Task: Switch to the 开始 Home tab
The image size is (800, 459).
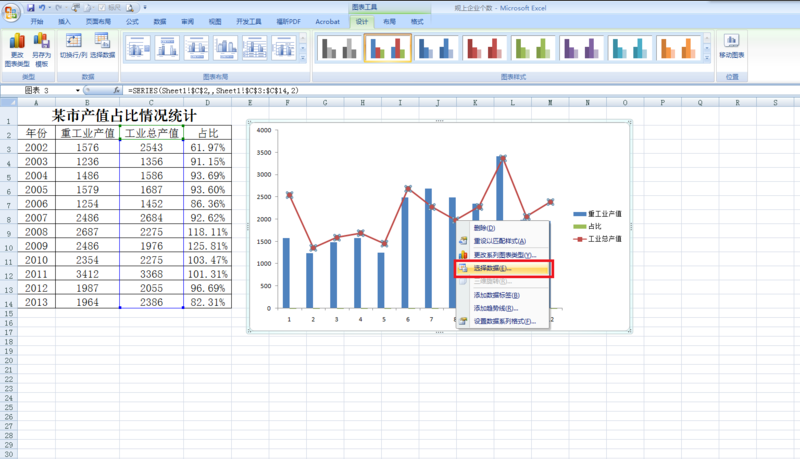Action: (x=37, y=21)
